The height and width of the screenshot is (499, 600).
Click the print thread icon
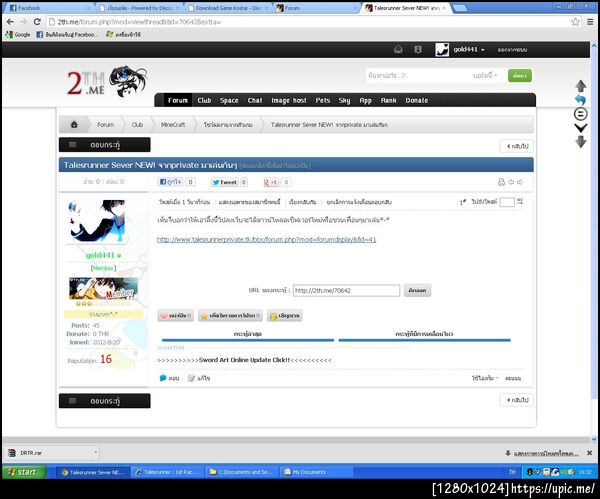point(501,182)
